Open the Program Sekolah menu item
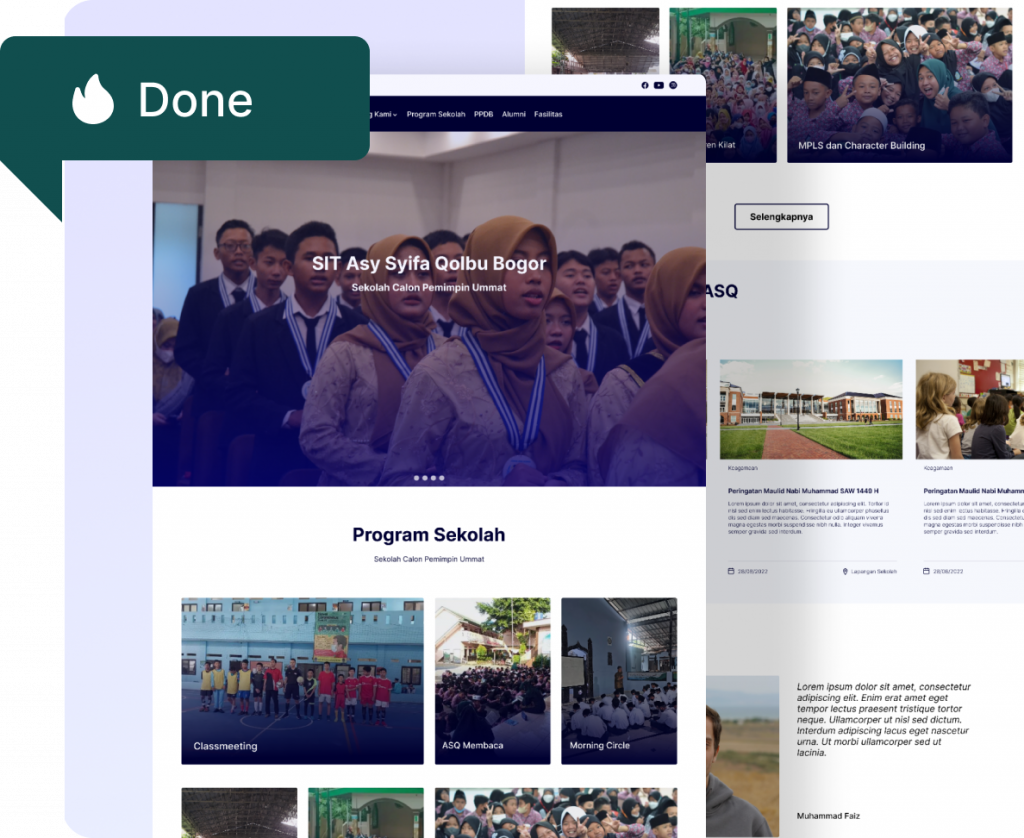Image resolution: width=1024 pixels, height=838 pixels. click(436, 114)
